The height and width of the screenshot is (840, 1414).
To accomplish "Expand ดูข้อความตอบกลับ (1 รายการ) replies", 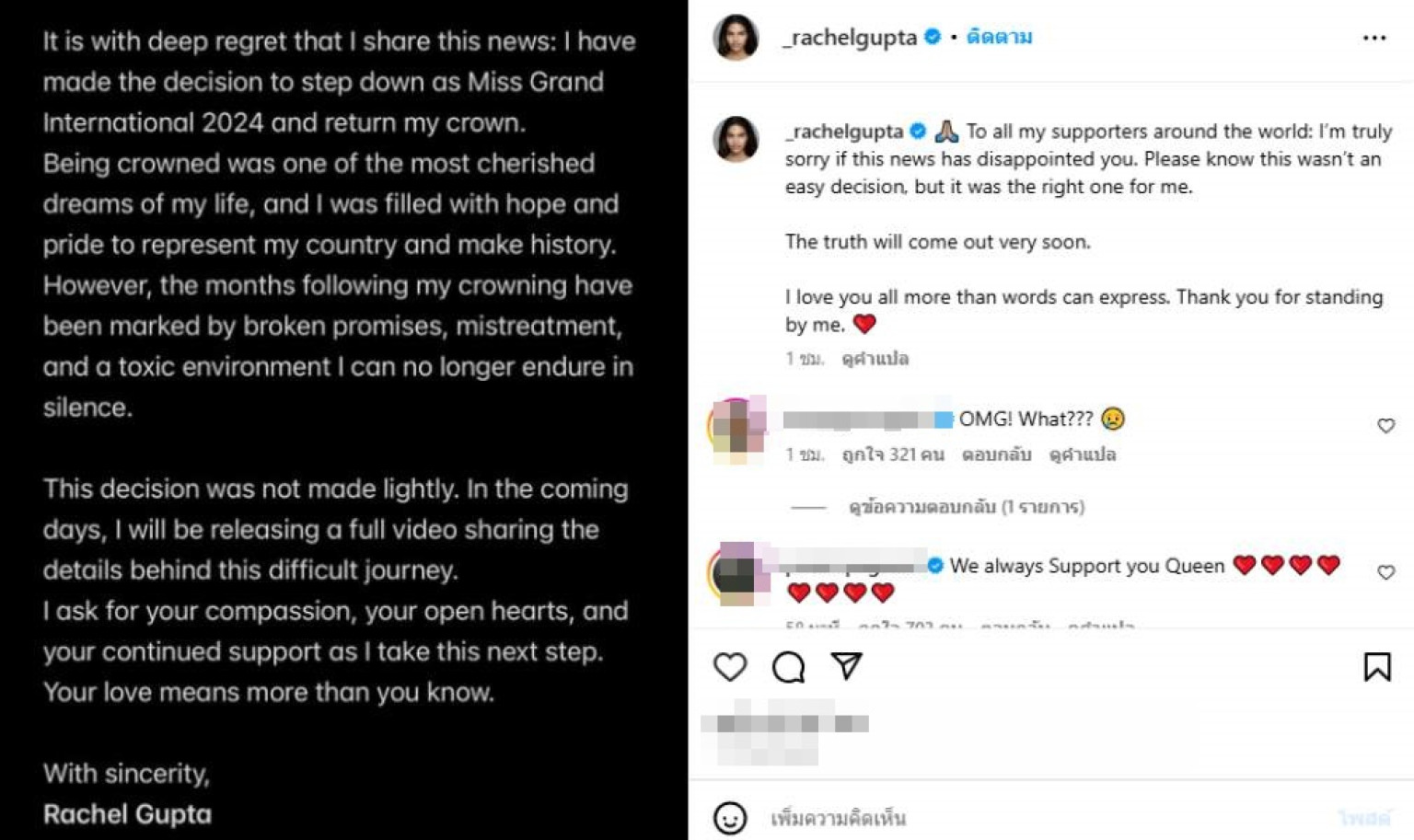I will coord(966,507).
